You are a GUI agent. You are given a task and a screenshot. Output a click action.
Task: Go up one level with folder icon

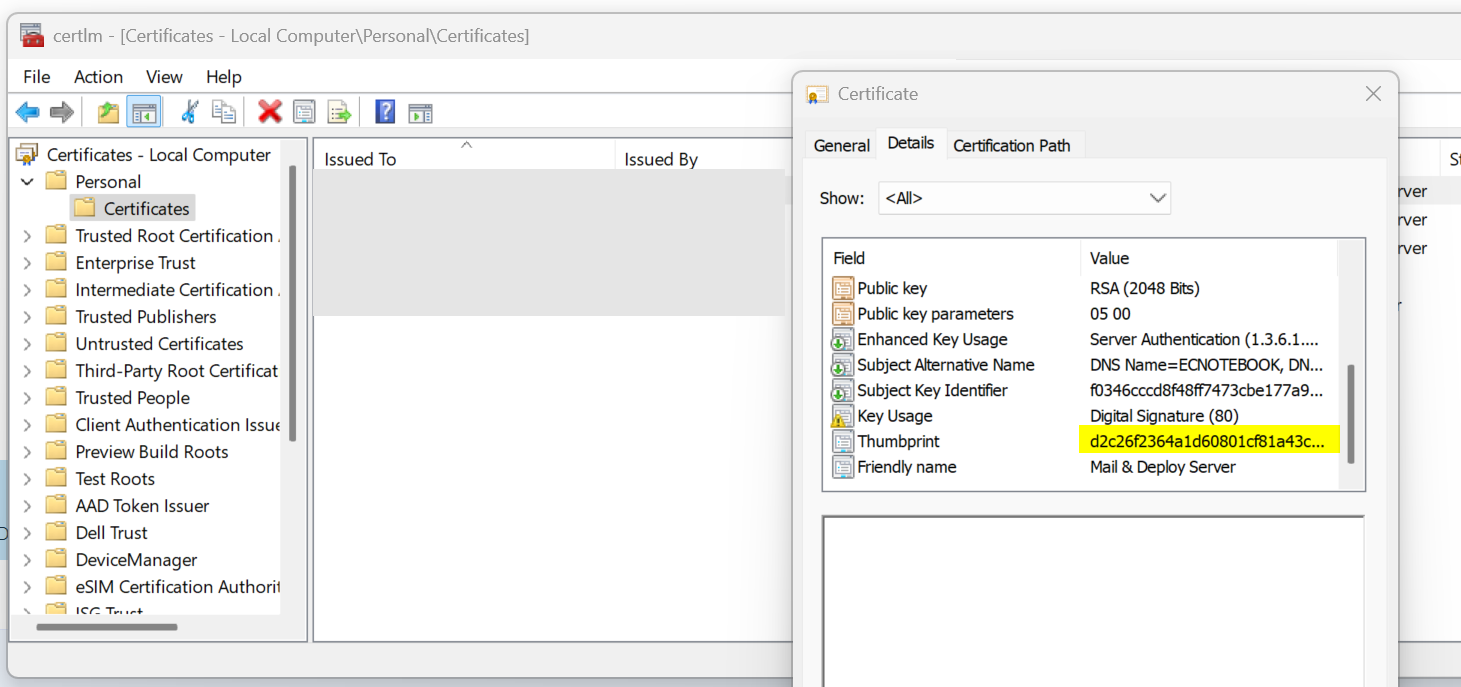108,112
